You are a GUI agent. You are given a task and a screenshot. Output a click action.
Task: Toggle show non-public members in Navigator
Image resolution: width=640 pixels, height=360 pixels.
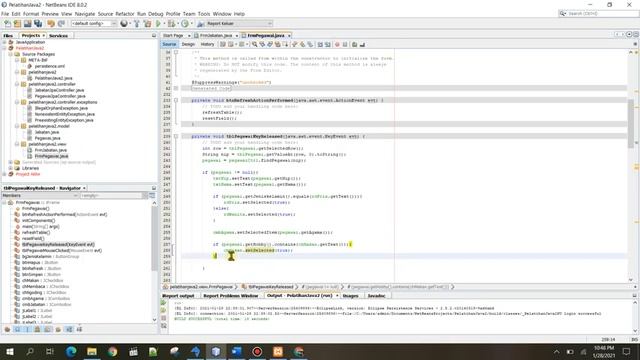[x=37, y=329]
